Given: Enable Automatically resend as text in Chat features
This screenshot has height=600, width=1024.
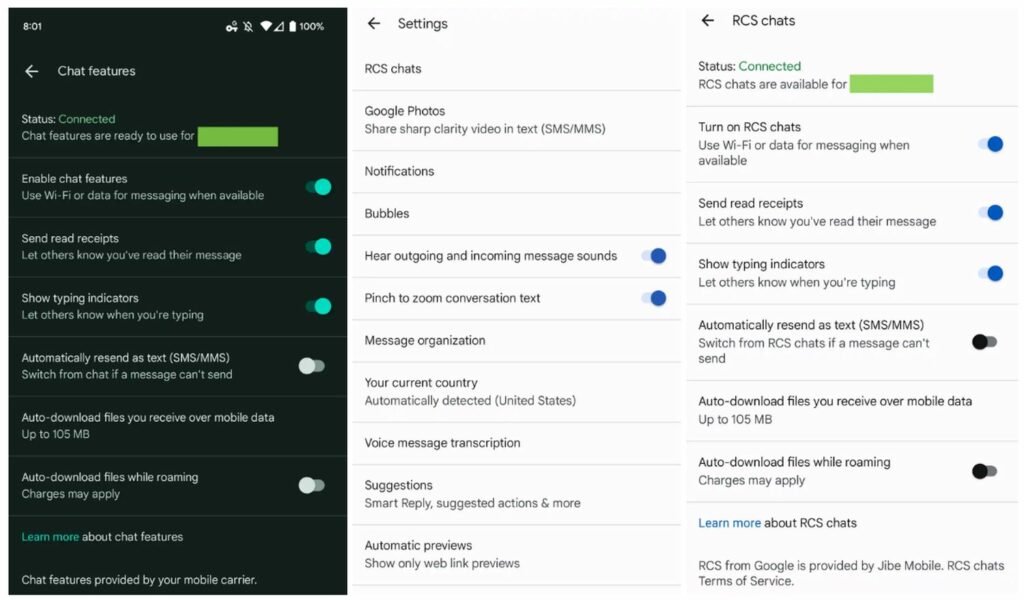Looking at the screenshot, I should [x=312, y=366].
